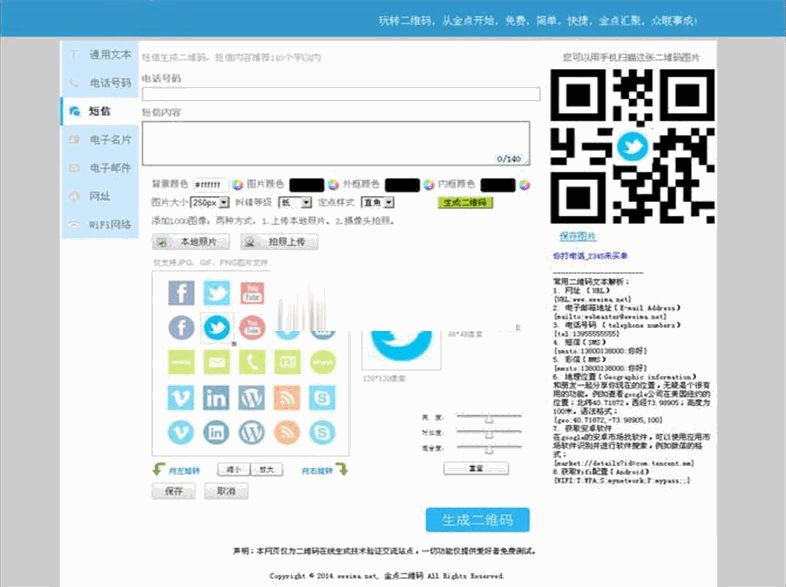The height and width of the screenshot is (587, 786).
Task: Pick the round WordPress logo icon
Action: click(x=252, y=432)
